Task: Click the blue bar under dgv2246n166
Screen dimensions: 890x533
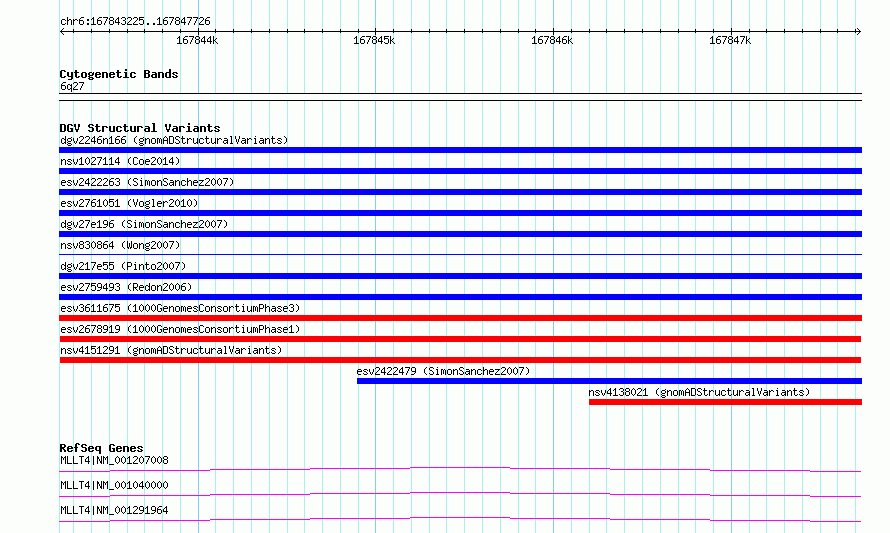Action: 460,150
